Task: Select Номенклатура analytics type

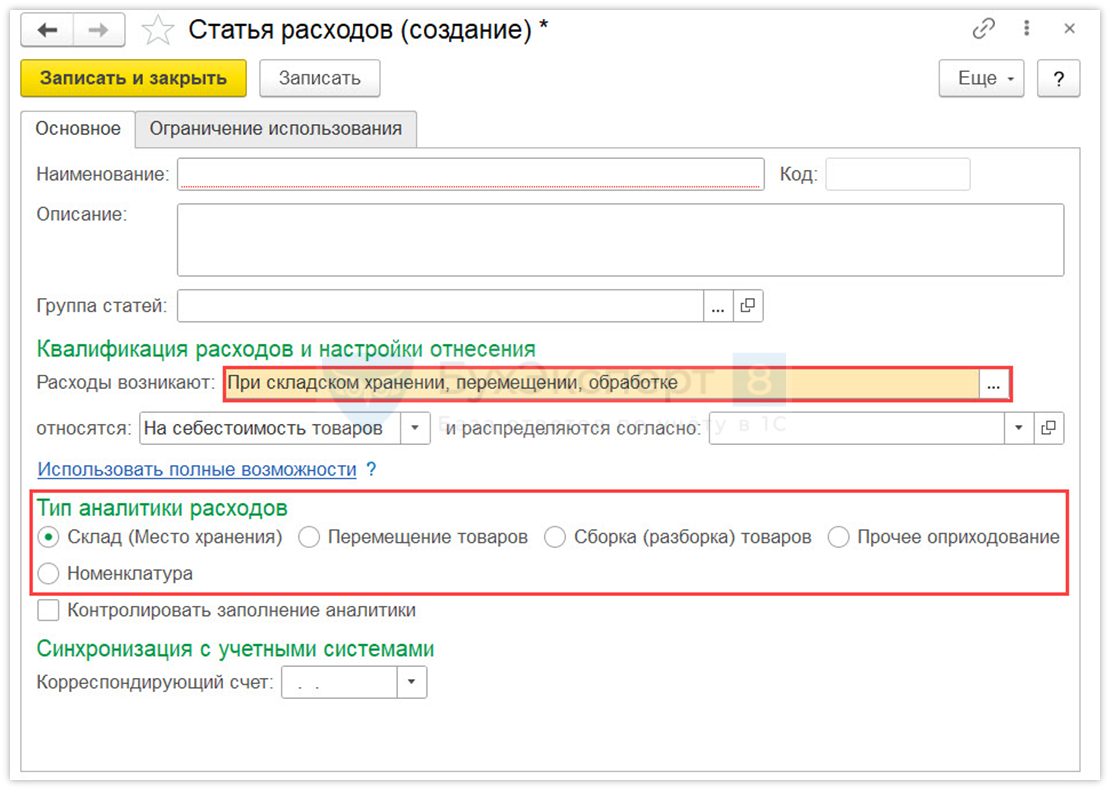Action: (x=48, y=573)
